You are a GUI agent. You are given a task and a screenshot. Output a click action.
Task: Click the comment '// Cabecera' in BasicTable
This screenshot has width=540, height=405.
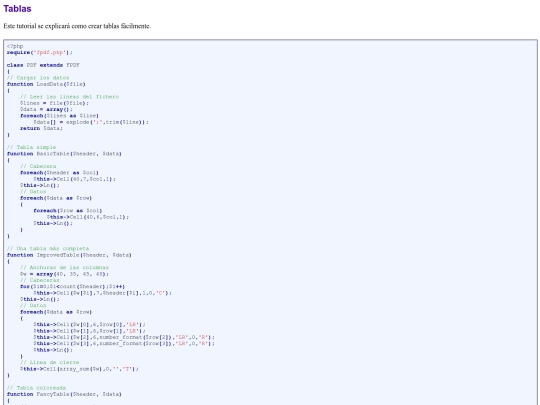(x=38, y=166)
